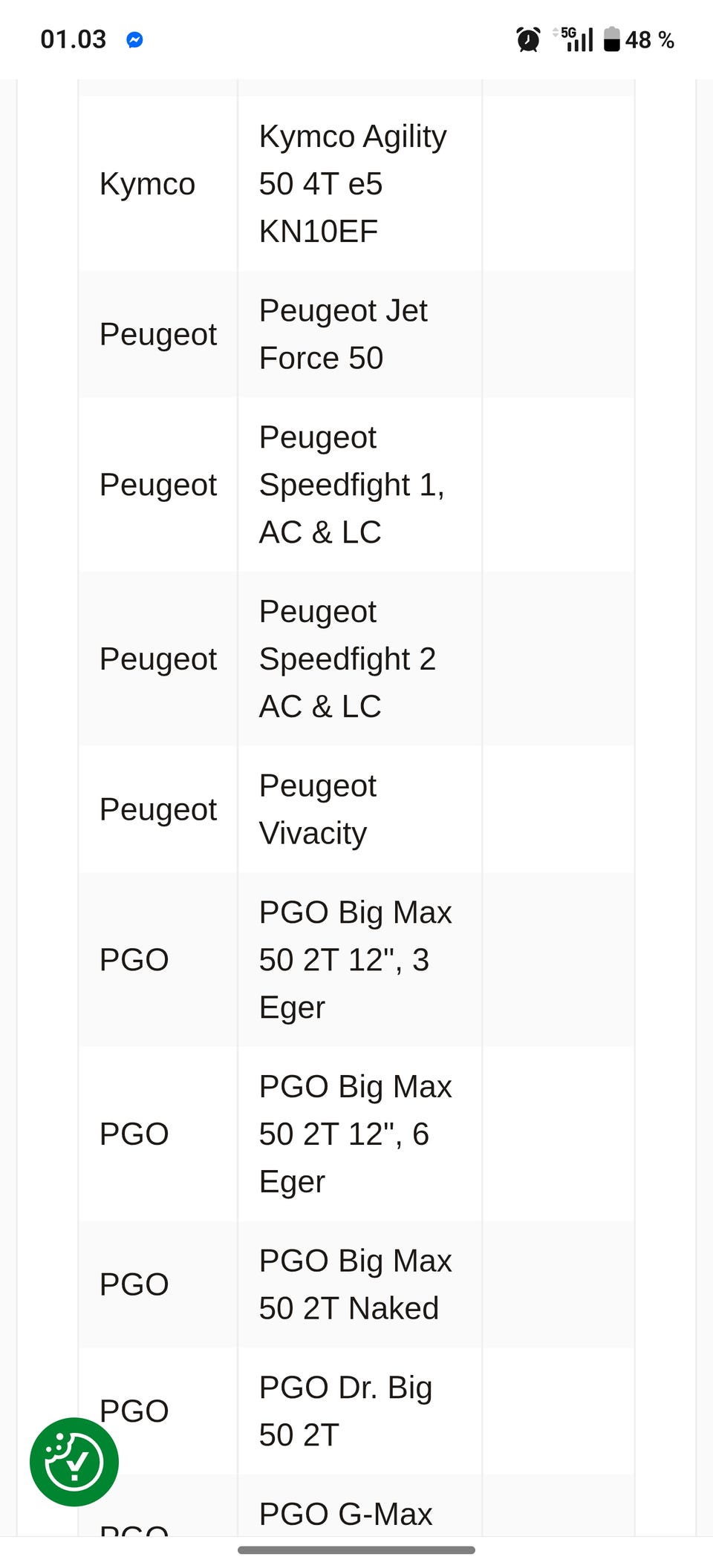Select the partially visible PGO G-Max cell

[360, 1505]
